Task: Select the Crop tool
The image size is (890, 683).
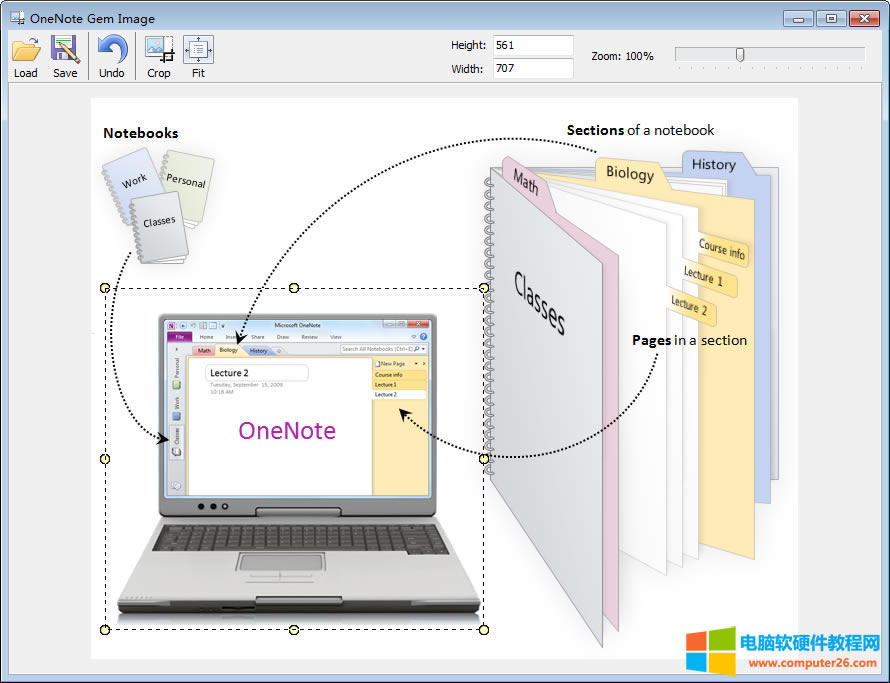Action: tap(159, 49)
